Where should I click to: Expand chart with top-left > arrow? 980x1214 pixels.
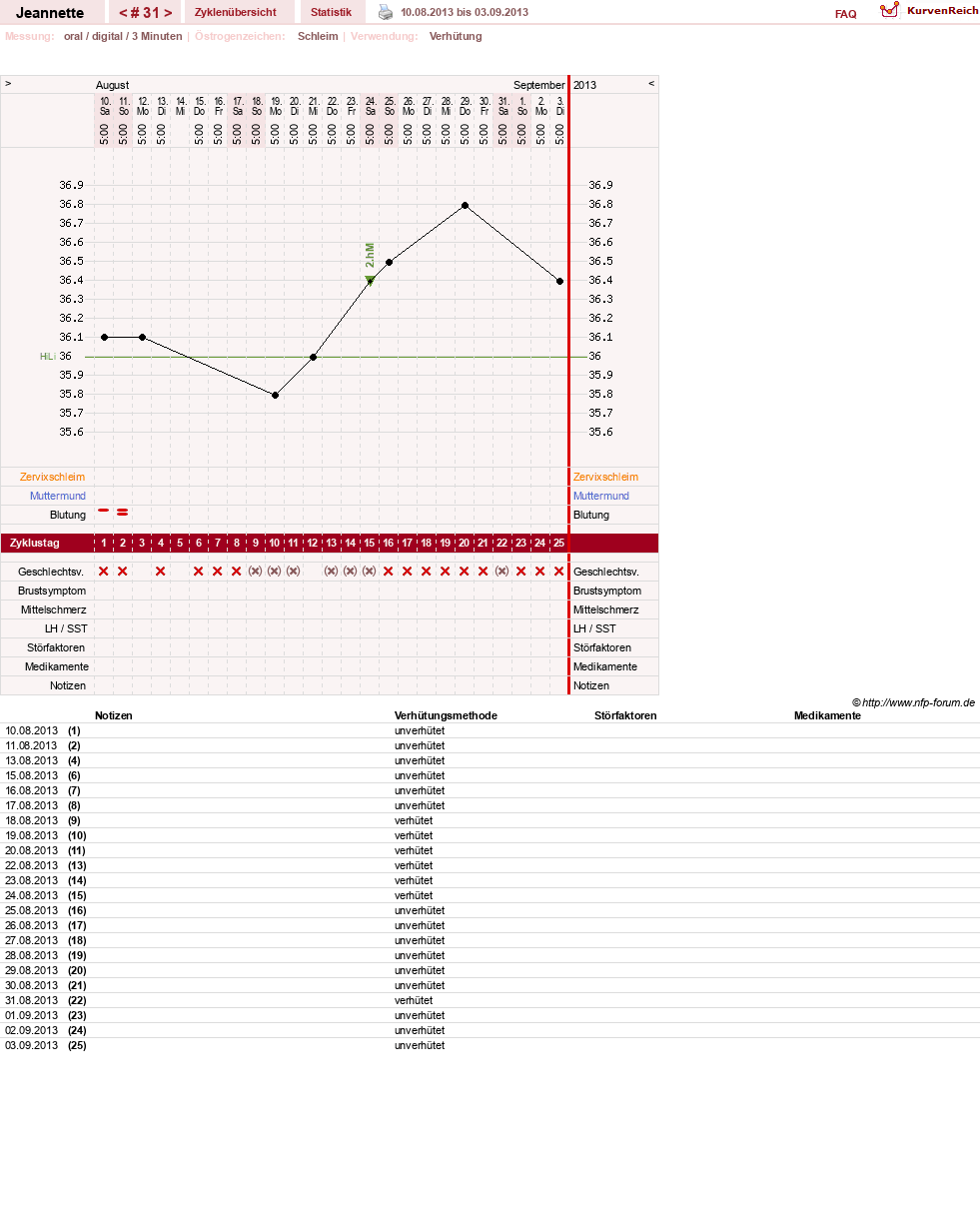pos(8,84)
